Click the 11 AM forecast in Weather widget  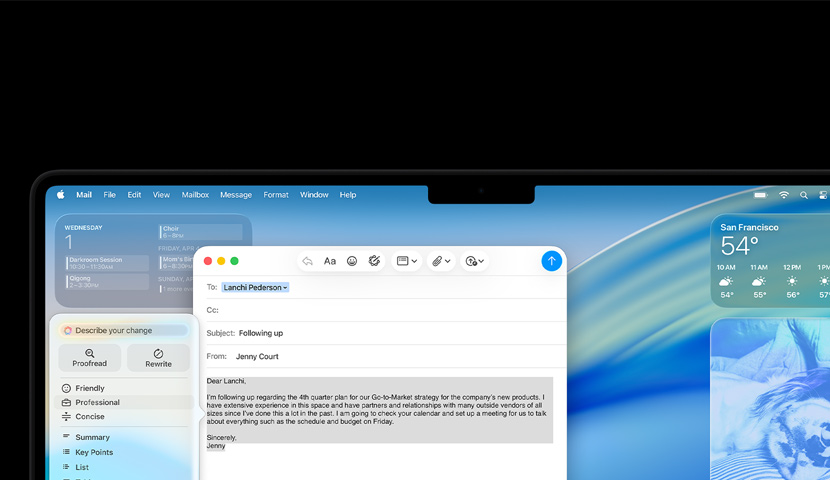pos(759,281)
